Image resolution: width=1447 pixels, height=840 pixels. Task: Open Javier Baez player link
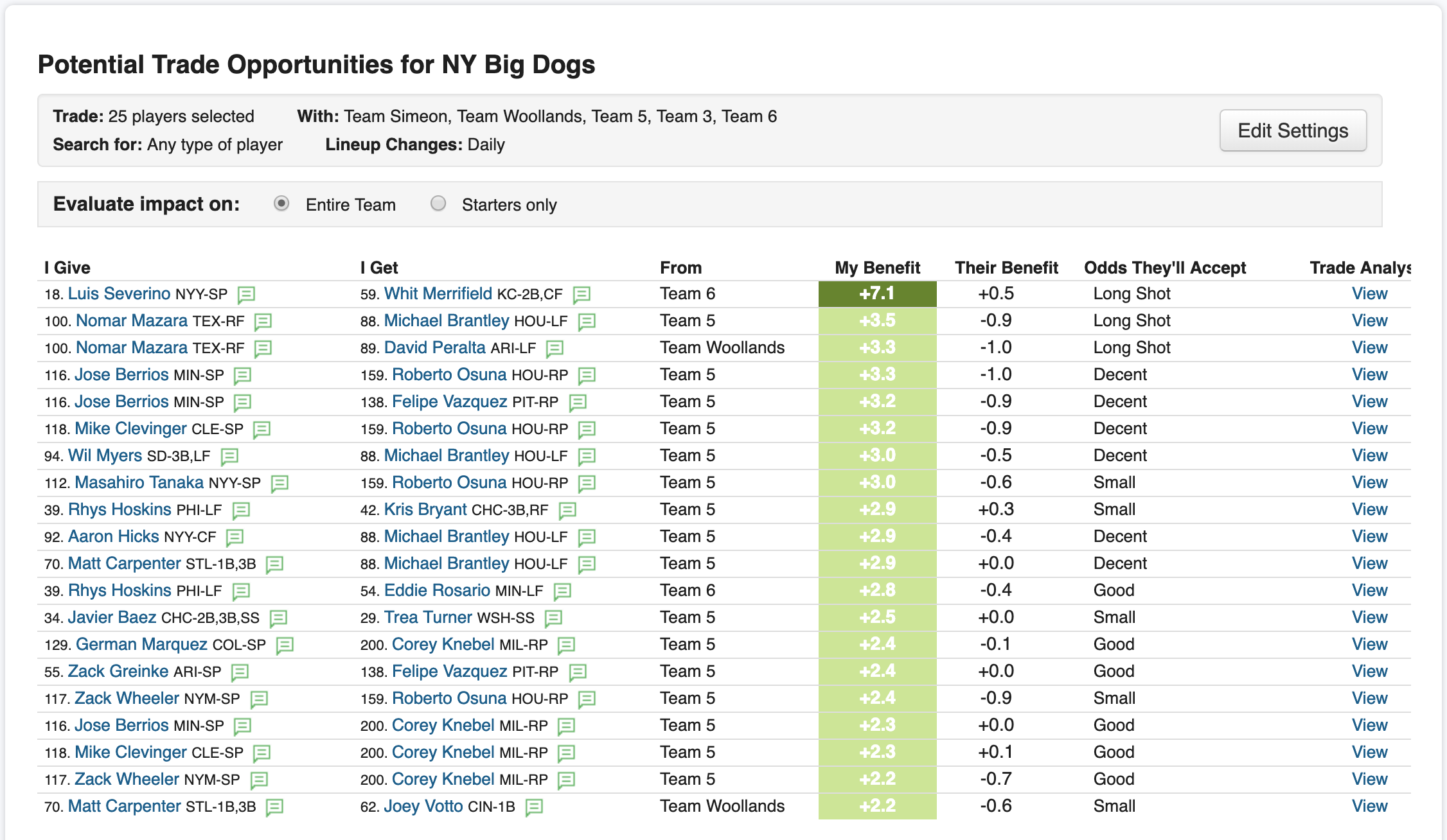[x=112, y=617]
